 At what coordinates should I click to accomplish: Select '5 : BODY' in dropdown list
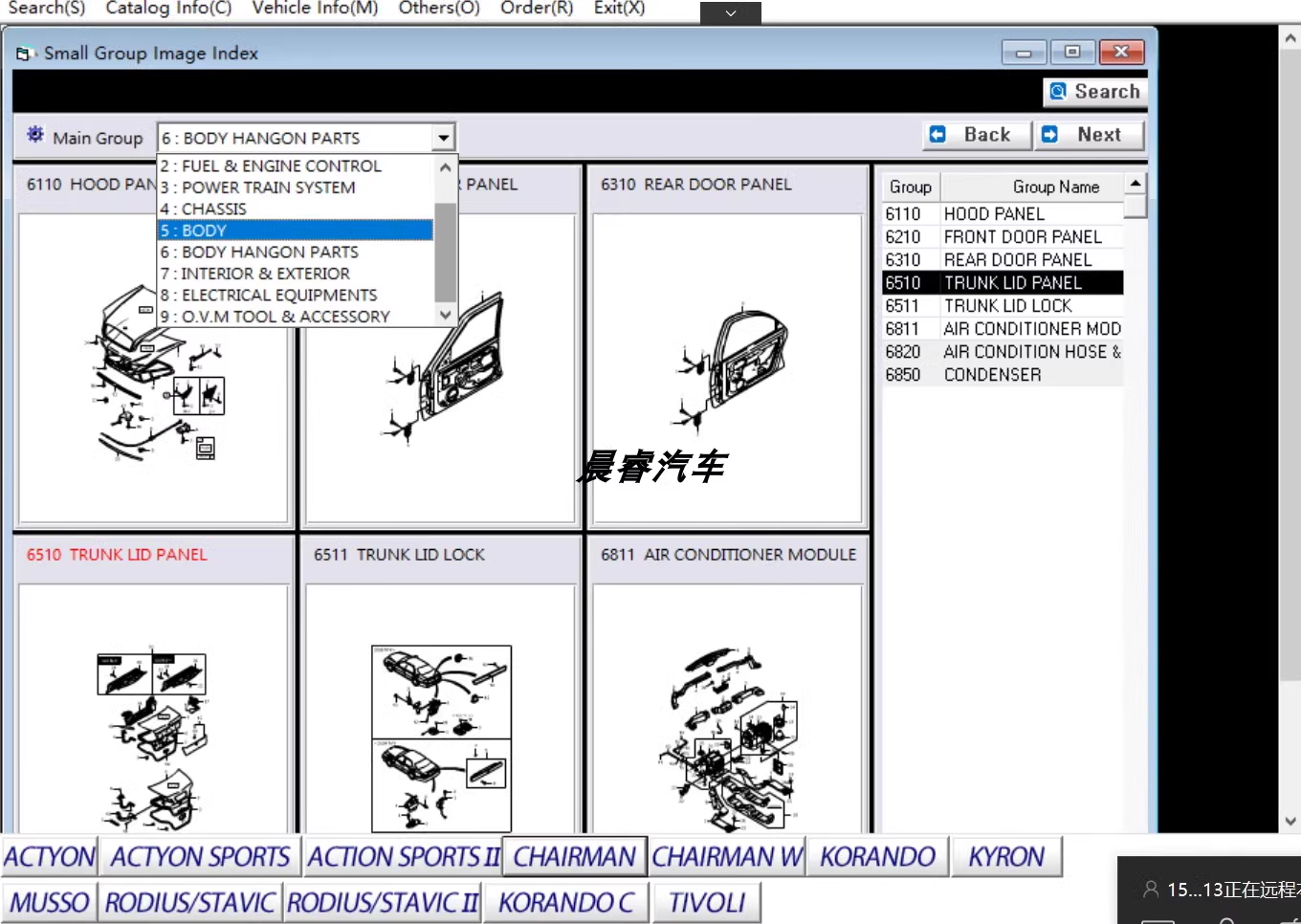(x=295, y=231)
